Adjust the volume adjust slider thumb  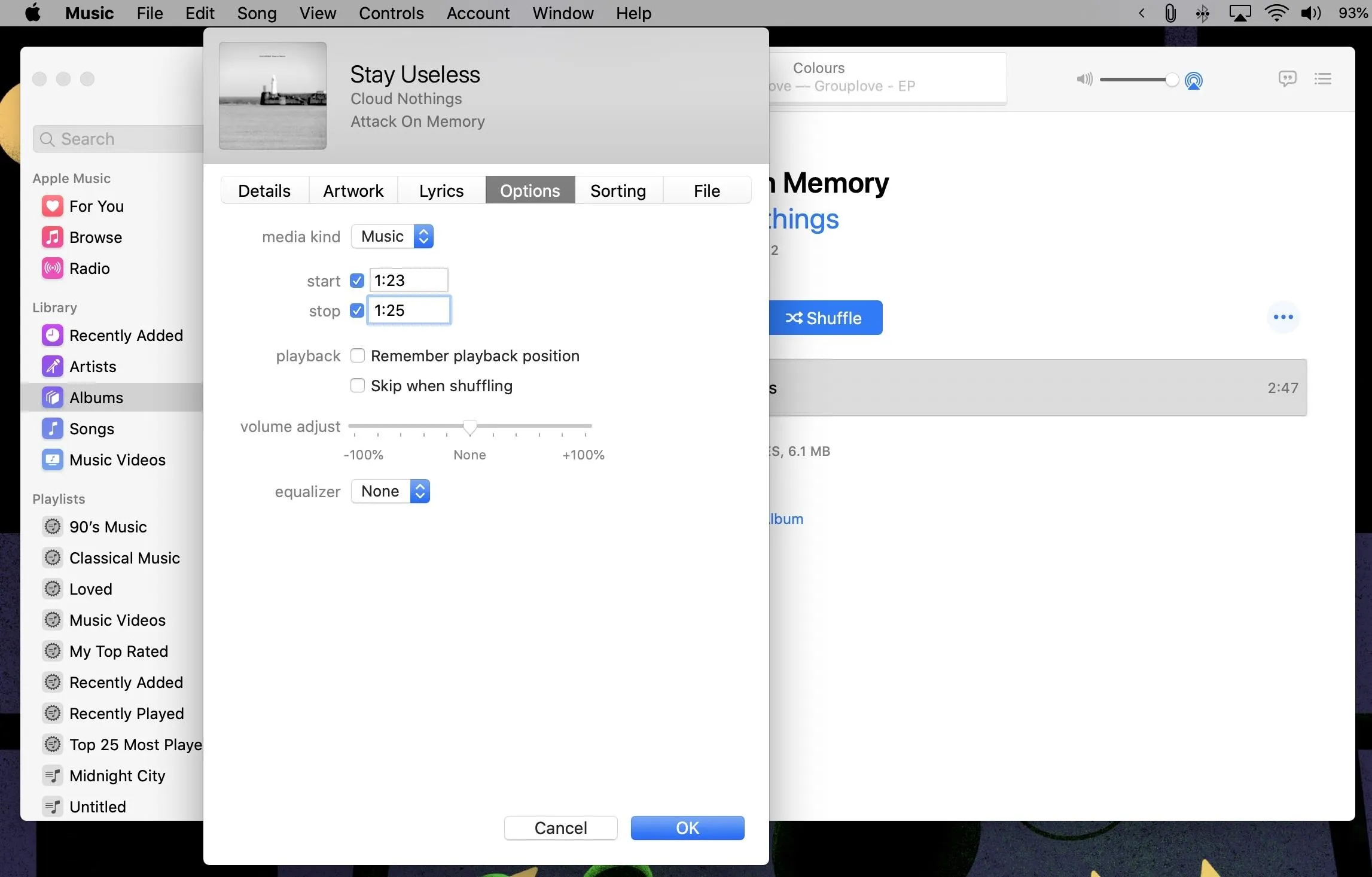470,427
